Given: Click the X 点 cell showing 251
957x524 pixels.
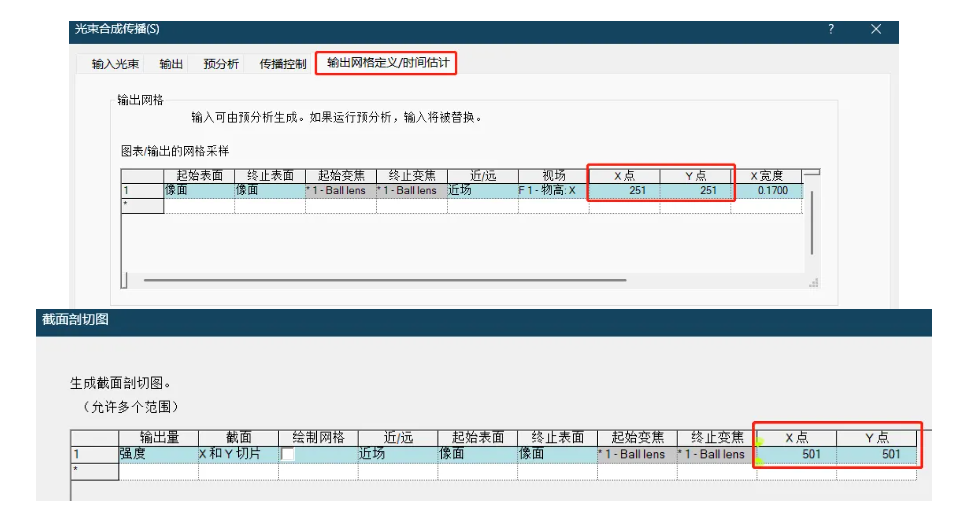Looking at the screenshot, I should pos(624,190).
